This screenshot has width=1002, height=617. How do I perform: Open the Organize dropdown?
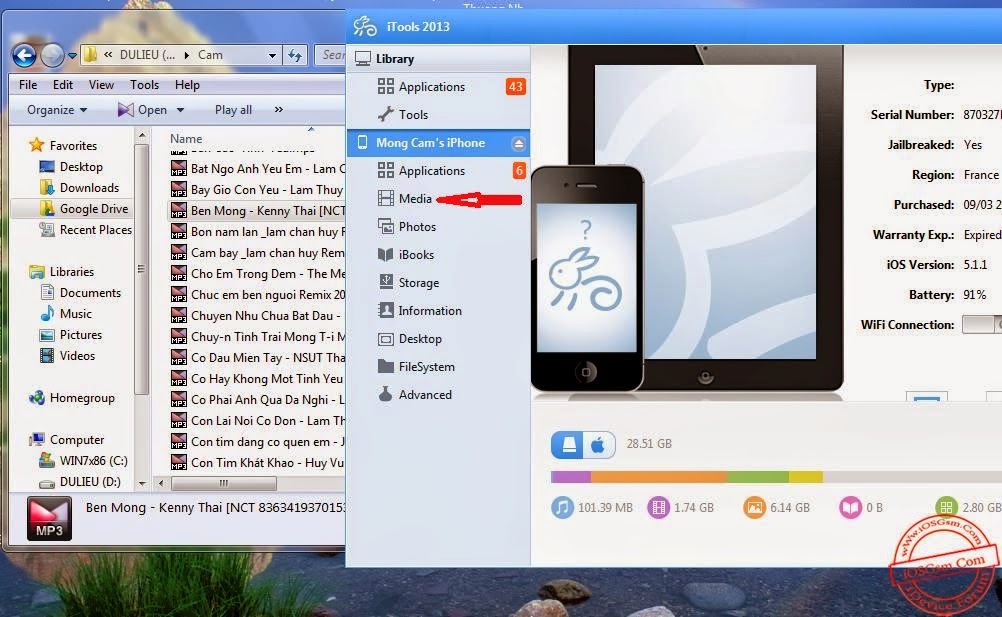[56, 110]
